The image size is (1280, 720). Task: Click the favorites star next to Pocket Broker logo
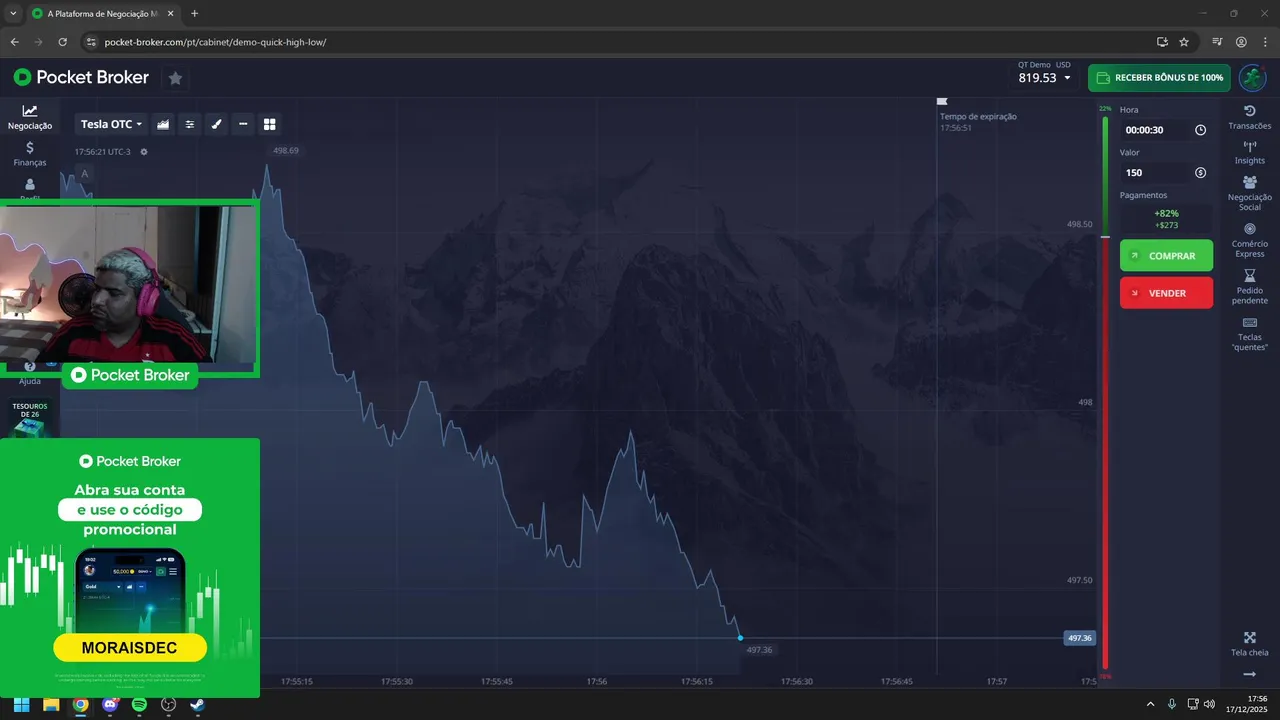click(x=175, y=78)
